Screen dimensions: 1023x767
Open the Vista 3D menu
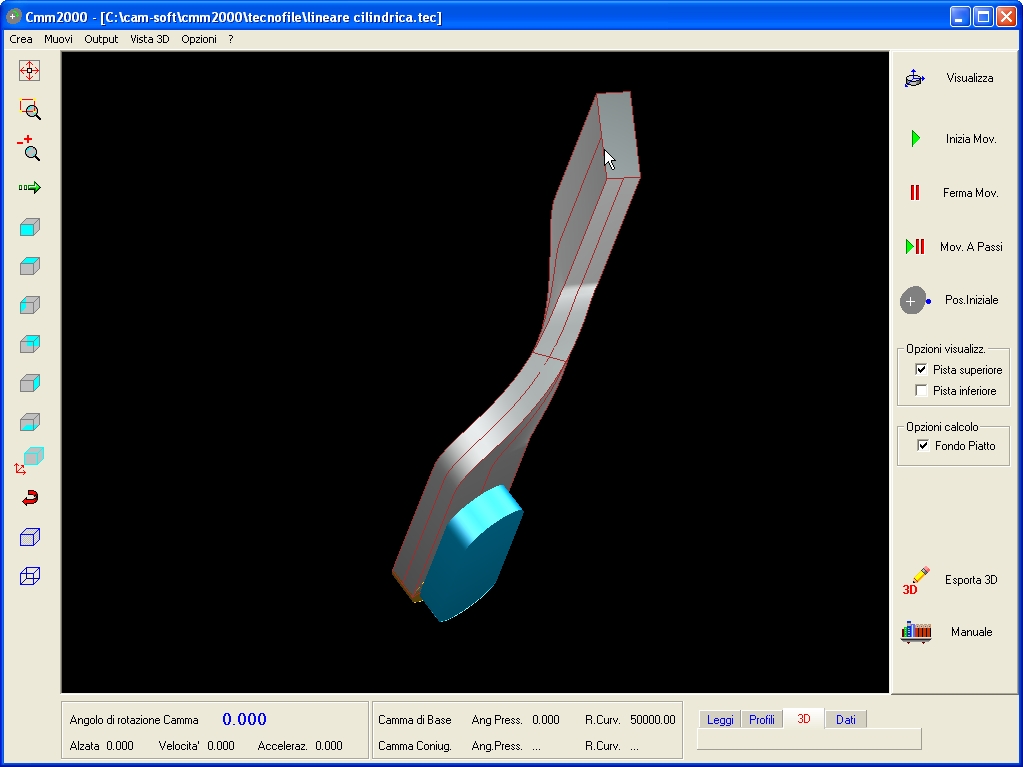pos(149,39)
